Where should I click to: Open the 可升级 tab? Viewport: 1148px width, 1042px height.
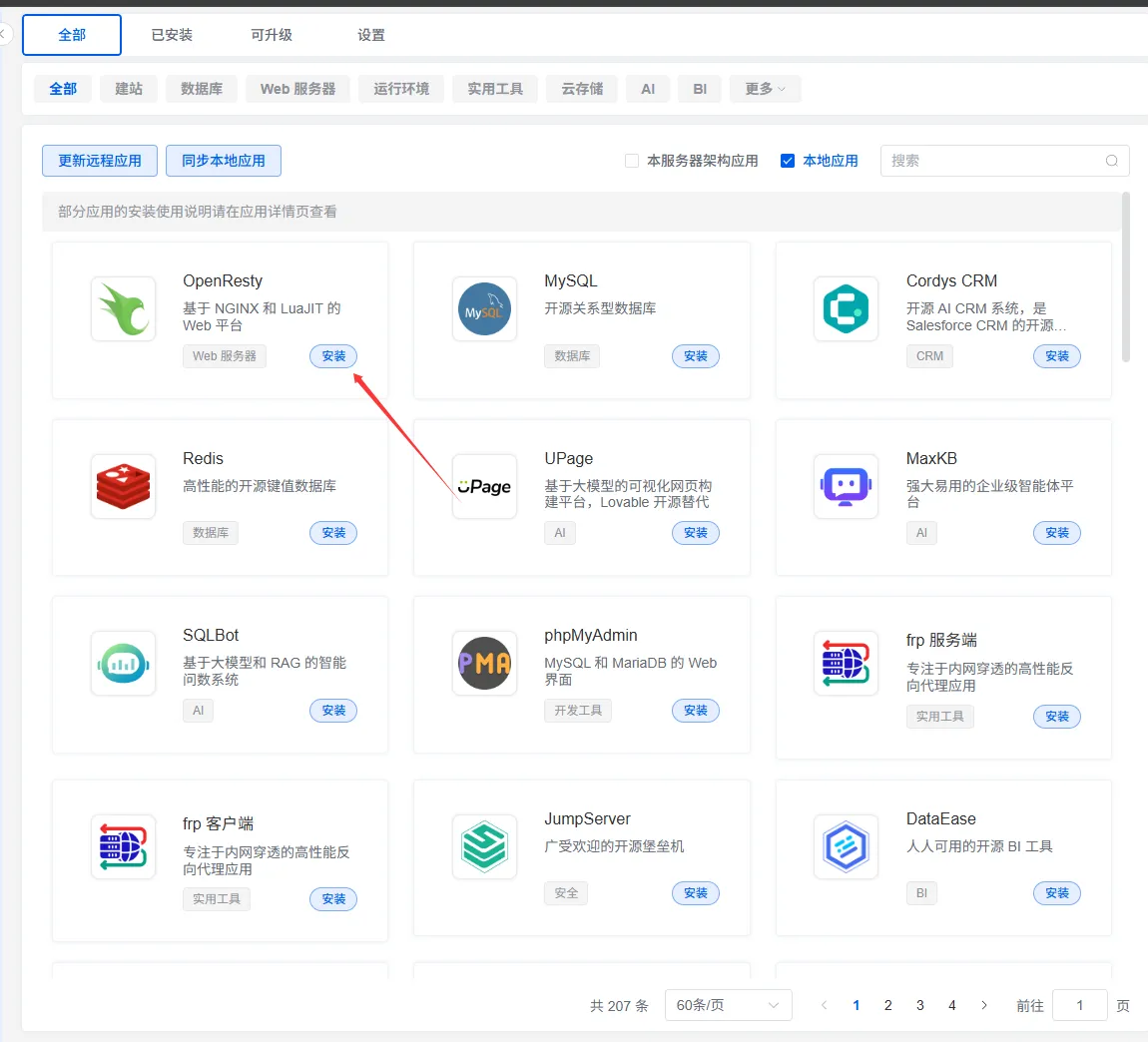(272, 35)
